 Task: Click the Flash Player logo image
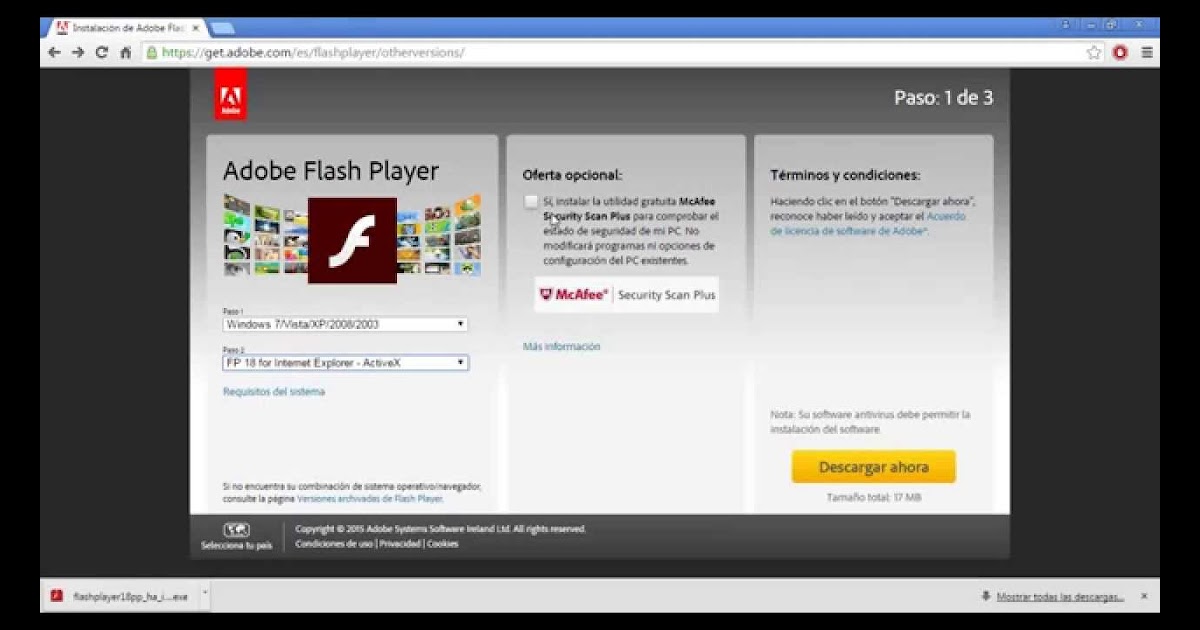(x=352, y=240)
